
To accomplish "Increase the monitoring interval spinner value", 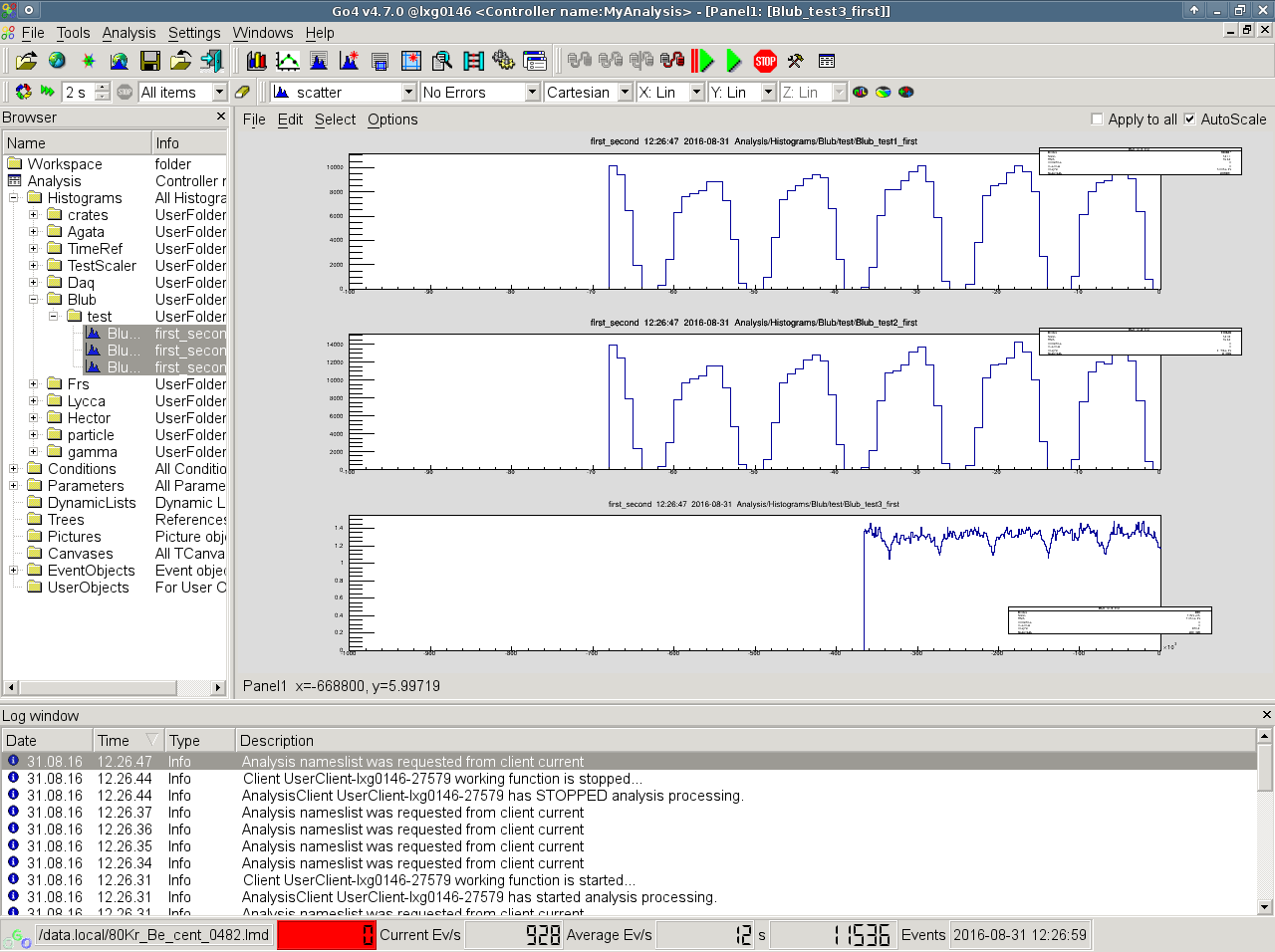I will pos(103,88).
